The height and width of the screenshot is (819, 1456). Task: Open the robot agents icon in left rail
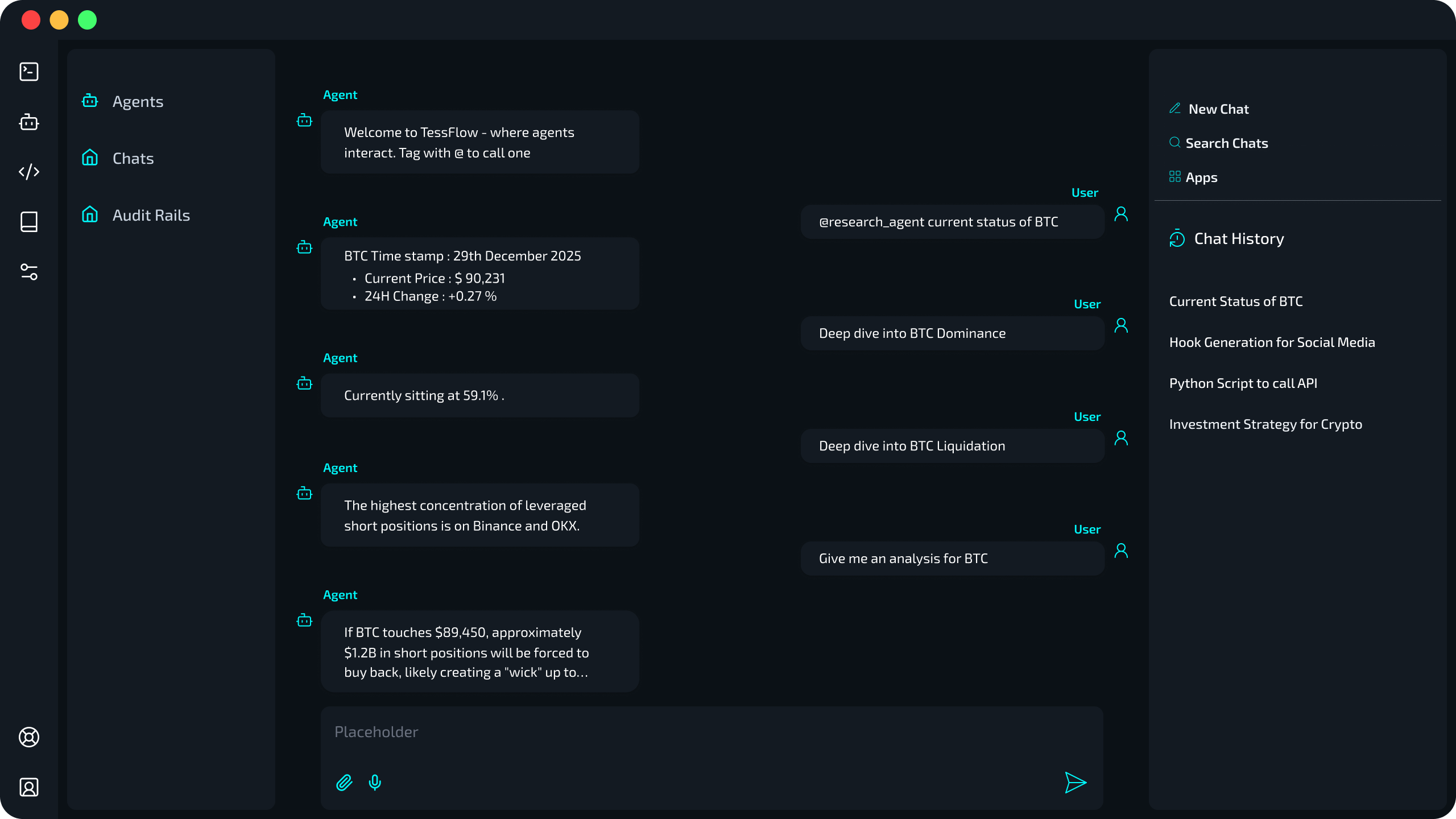pyautogui.click(x=29, y=122)
